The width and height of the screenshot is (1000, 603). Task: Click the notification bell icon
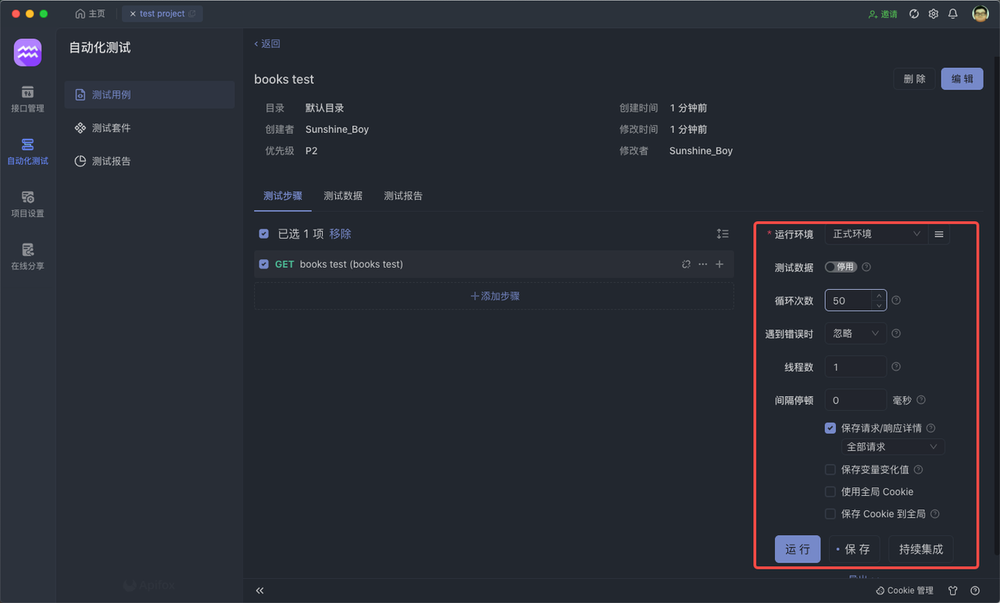(x=952, y=14)
